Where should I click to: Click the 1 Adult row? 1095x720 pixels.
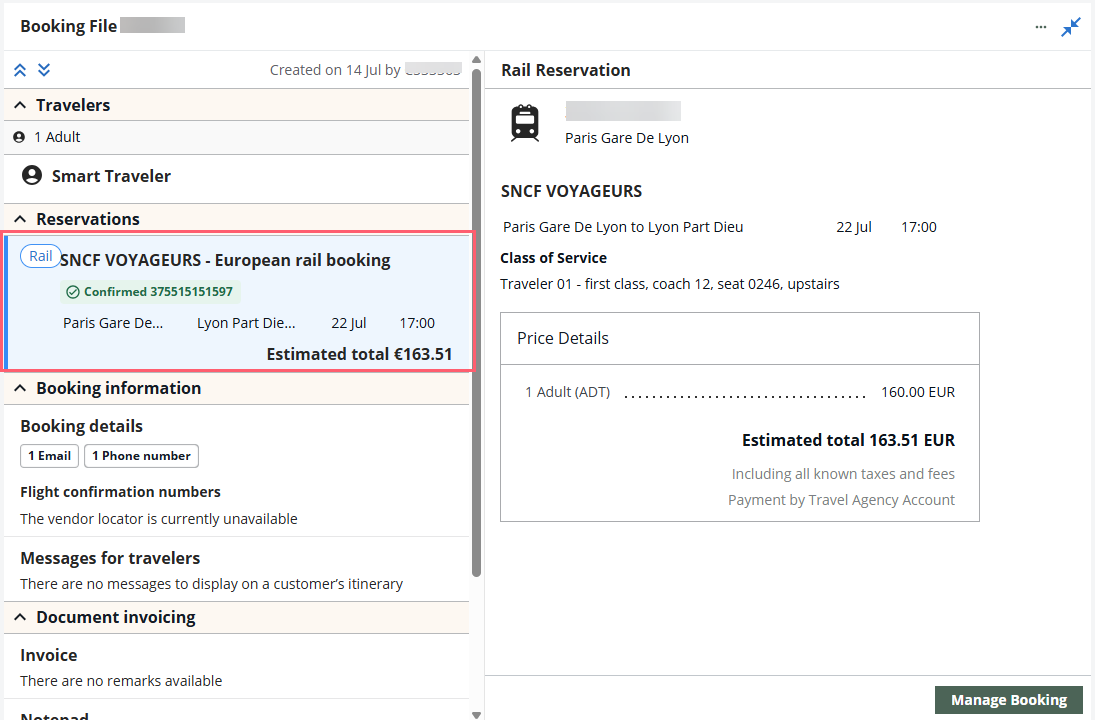(237, 138)
